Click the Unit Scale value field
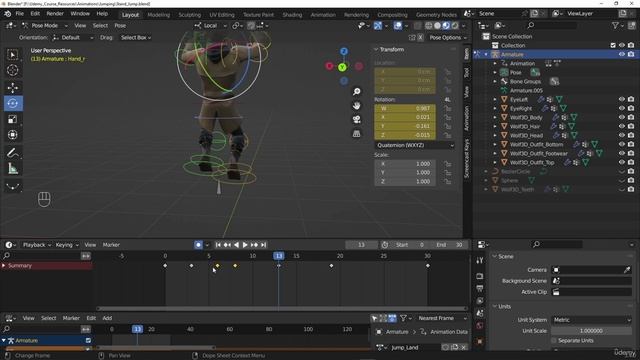640x360 pixels. [591, 331]
